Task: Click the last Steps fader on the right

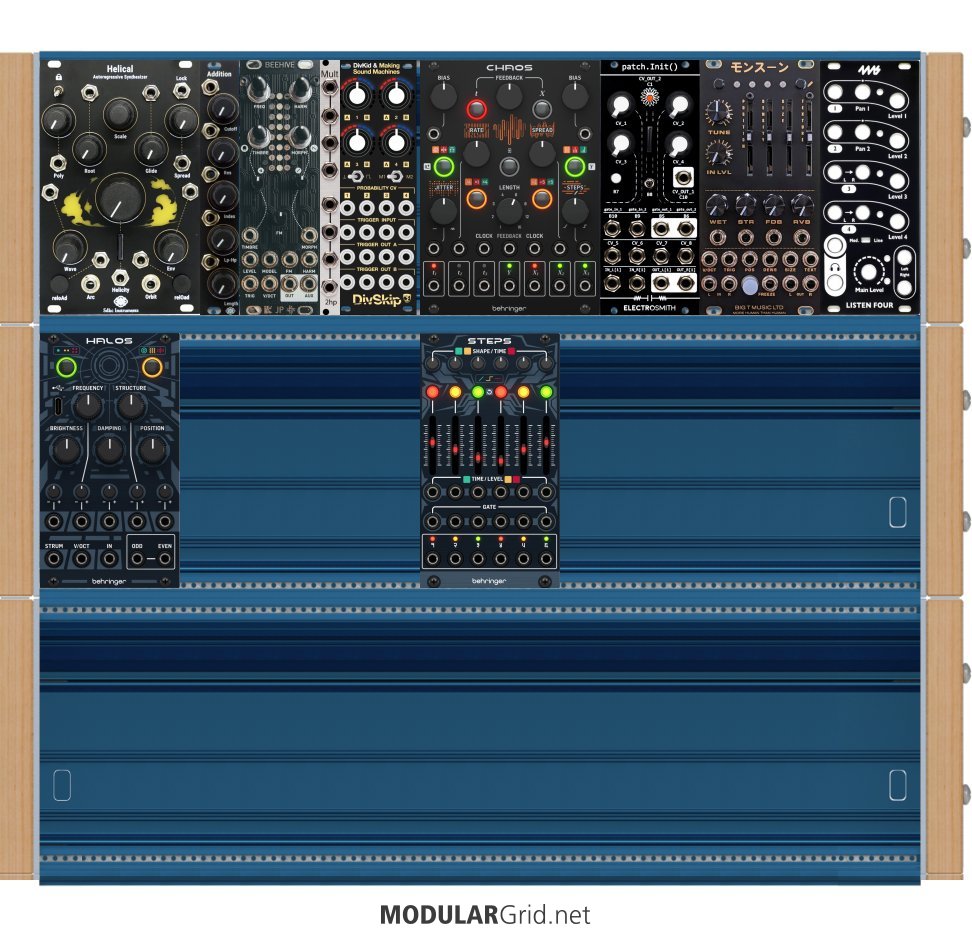Action: pos(546,443)
